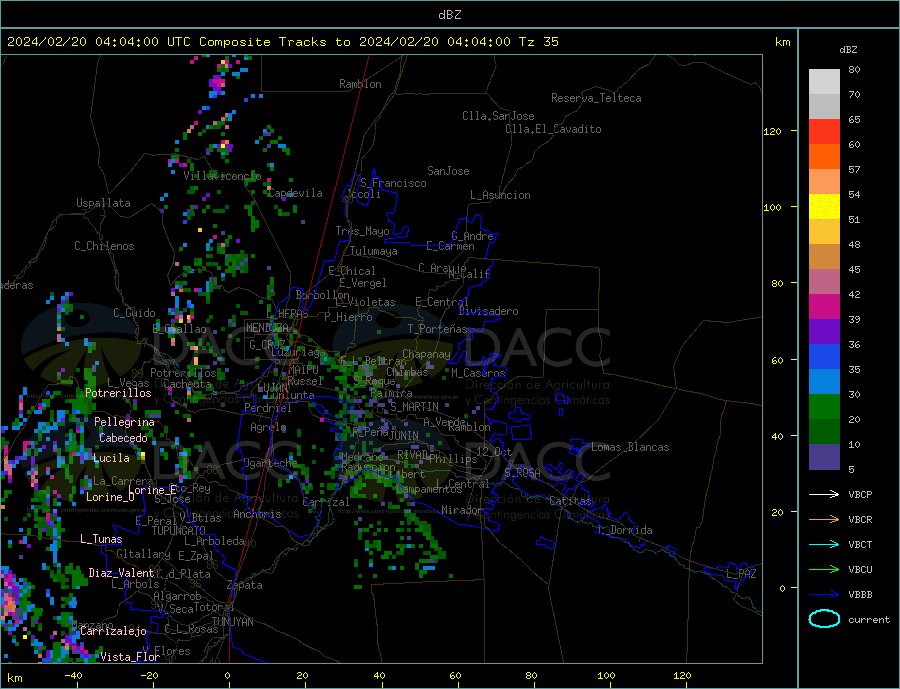Click the 'Chapanay' map label
900x689 pixels.
click(426, 354)
